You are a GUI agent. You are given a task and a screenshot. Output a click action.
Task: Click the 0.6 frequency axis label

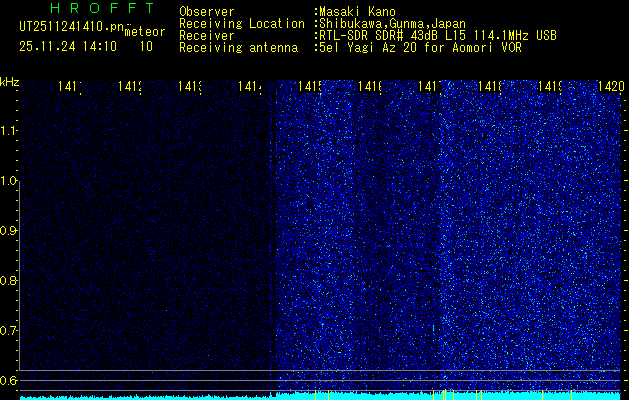pos(8,380)
